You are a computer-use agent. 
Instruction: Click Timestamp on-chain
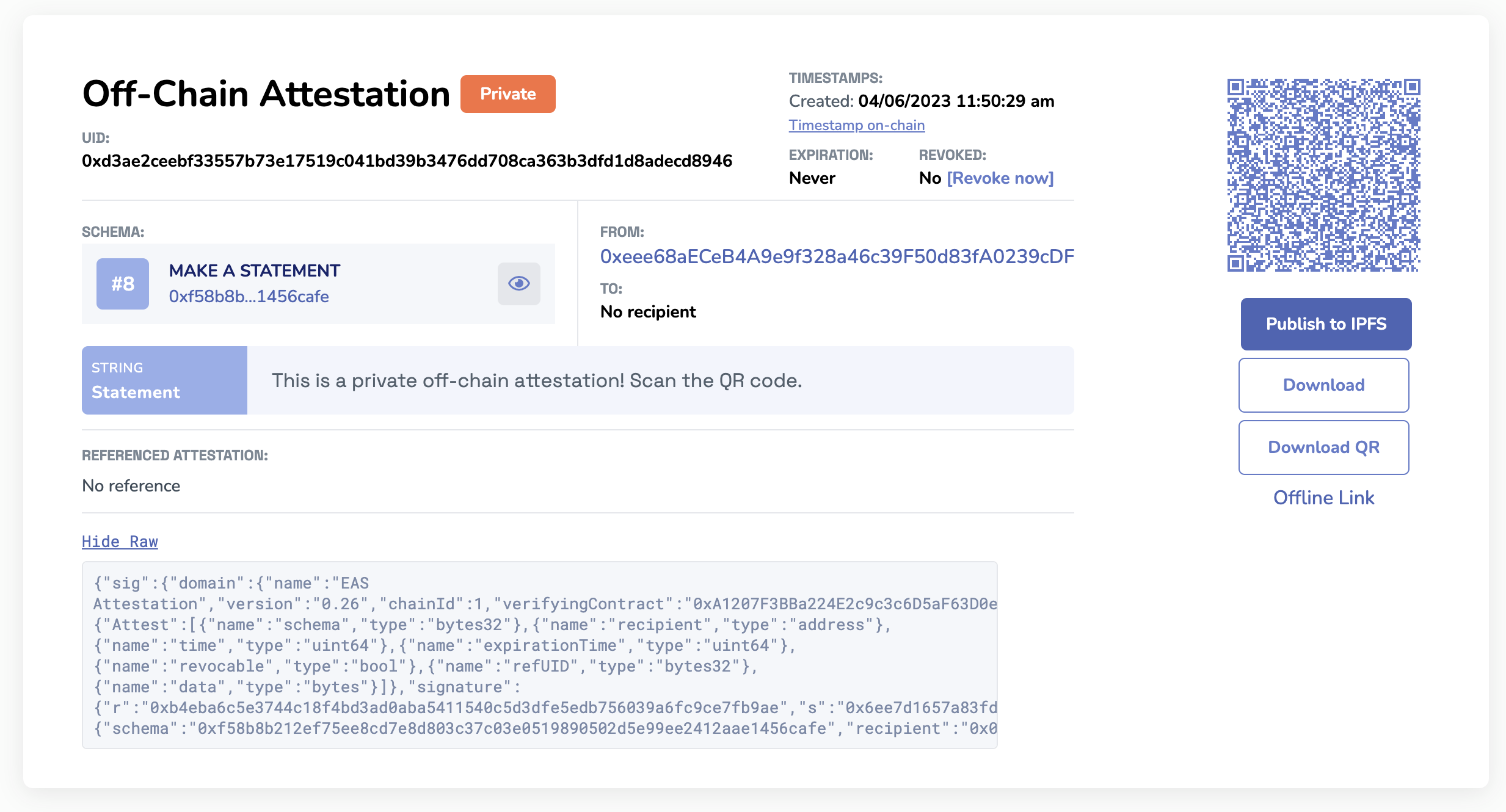pyautogui.click(x=856, y=125)
